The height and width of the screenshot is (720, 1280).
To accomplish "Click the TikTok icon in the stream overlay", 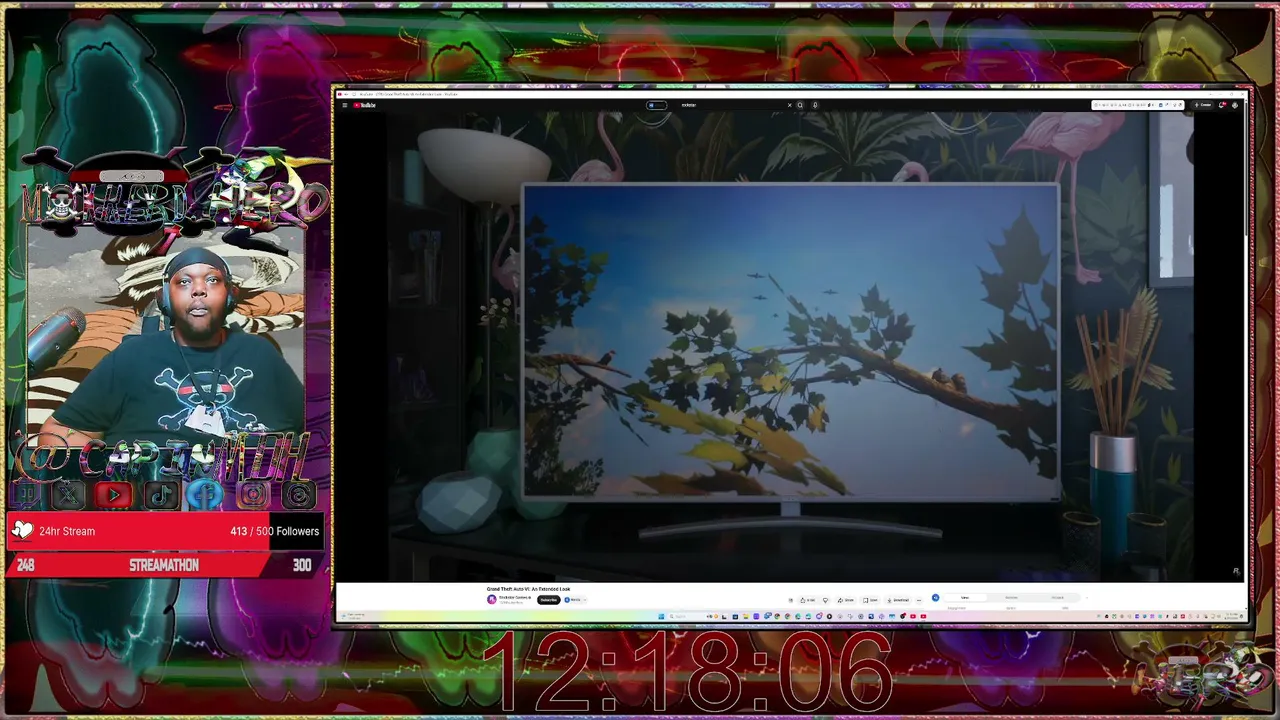I will [x=160, y=494].
